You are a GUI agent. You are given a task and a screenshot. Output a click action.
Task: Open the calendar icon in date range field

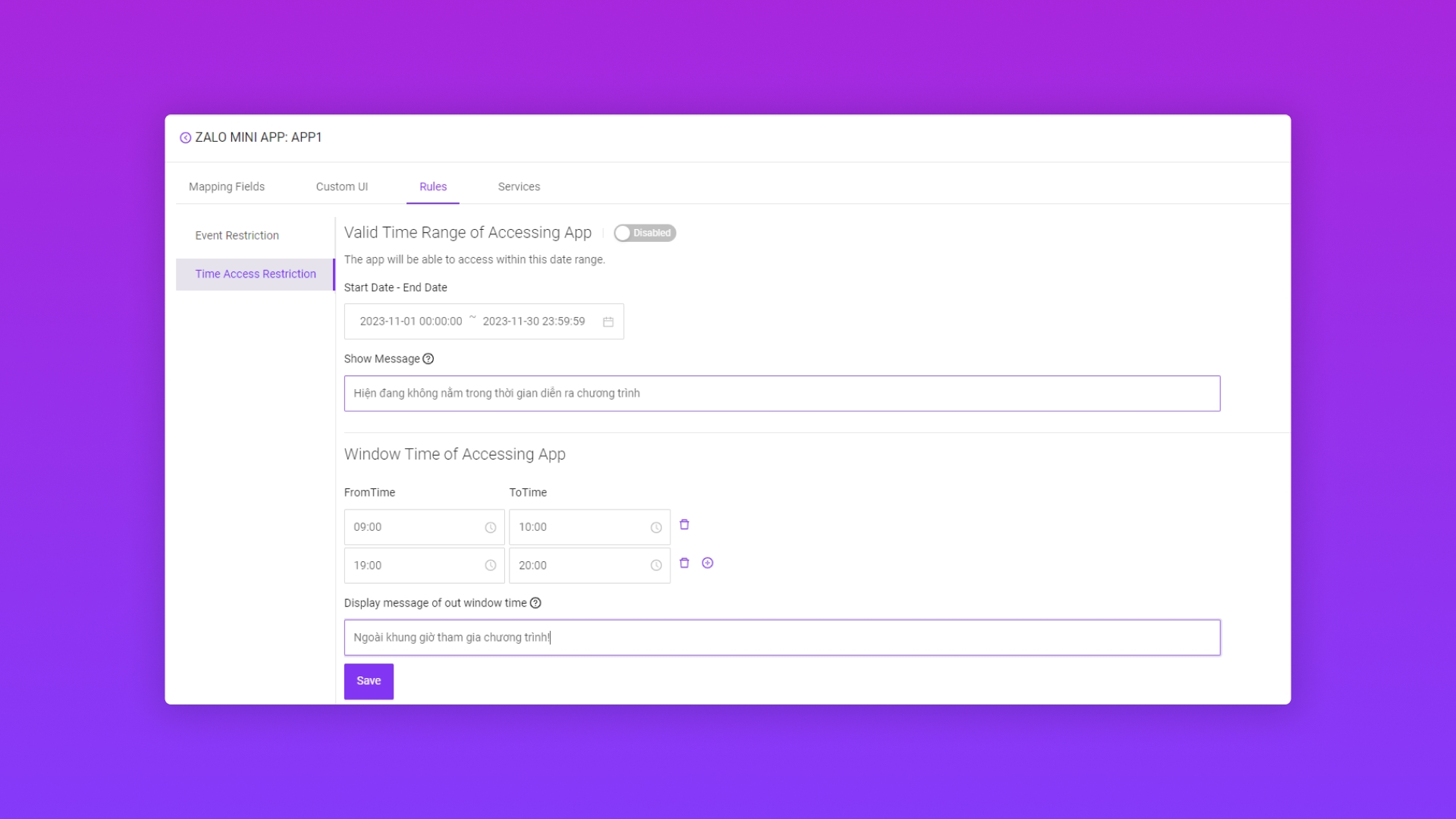(x=608, y=322)
